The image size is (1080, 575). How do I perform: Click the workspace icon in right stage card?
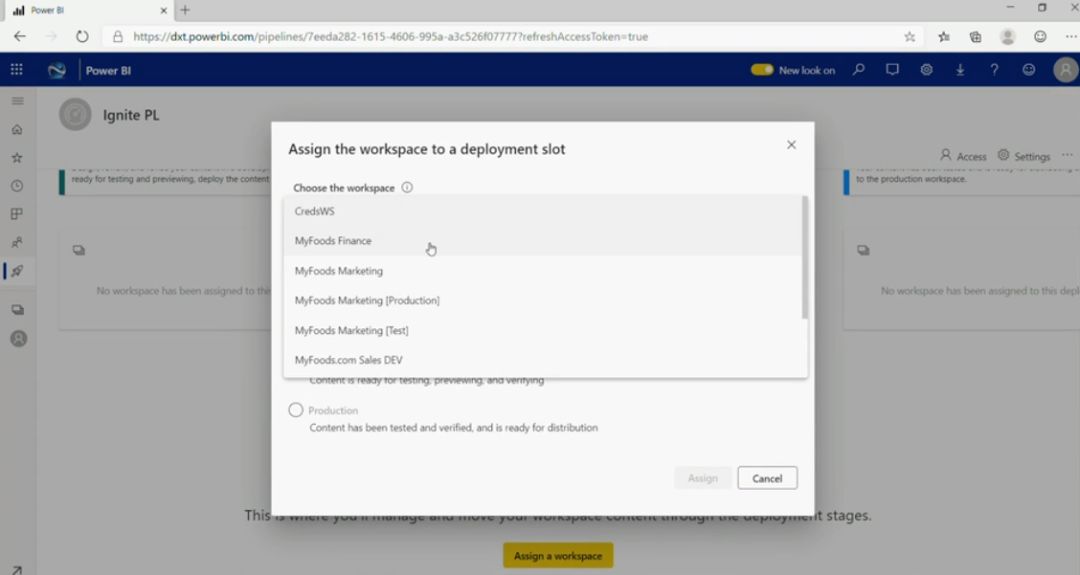coord(863,250)
